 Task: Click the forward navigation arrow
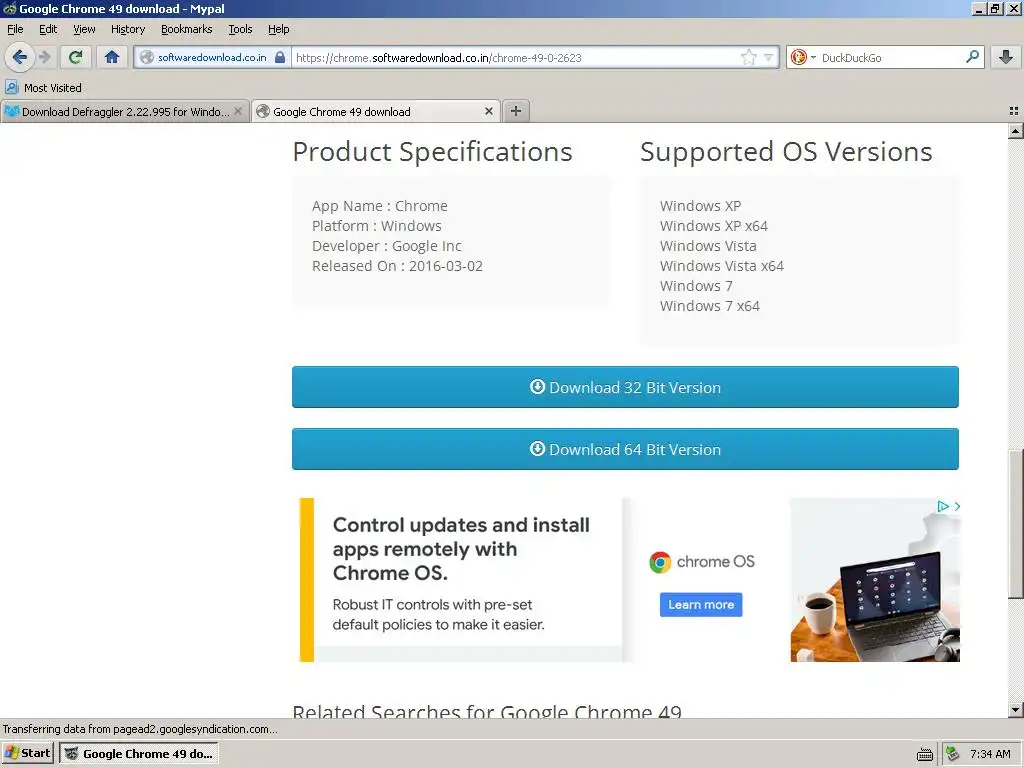[44, 57]
